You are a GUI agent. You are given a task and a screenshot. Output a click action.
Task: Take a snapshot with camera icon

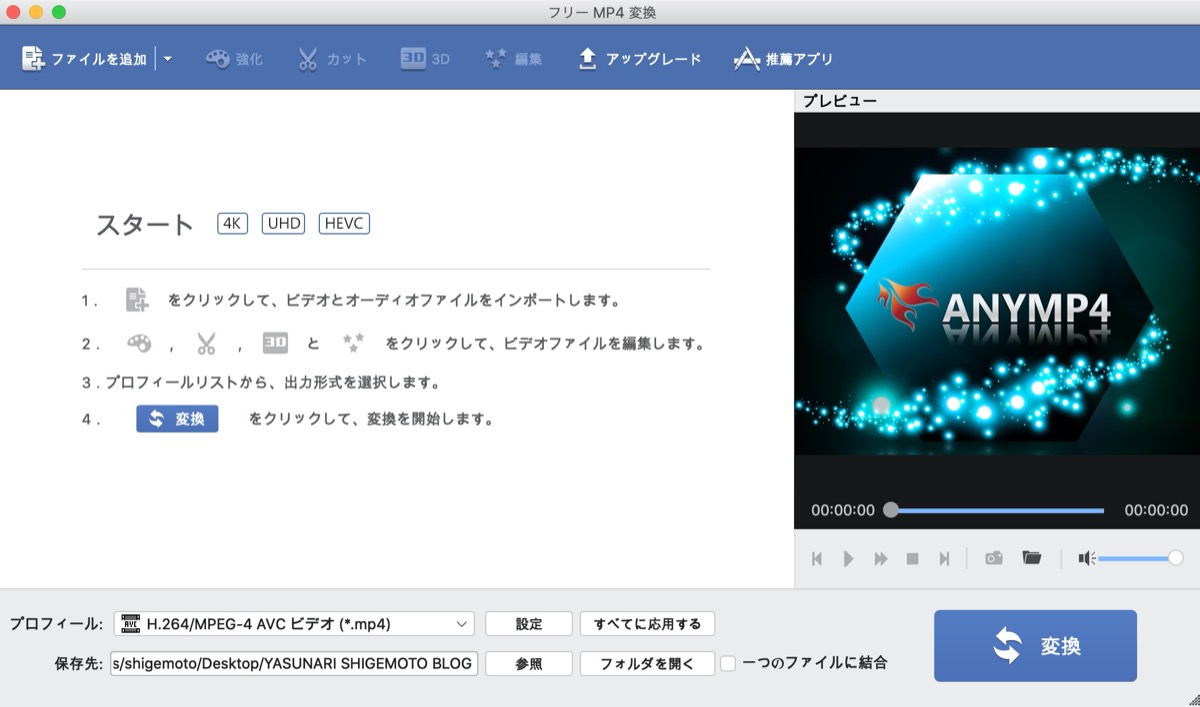993,558
